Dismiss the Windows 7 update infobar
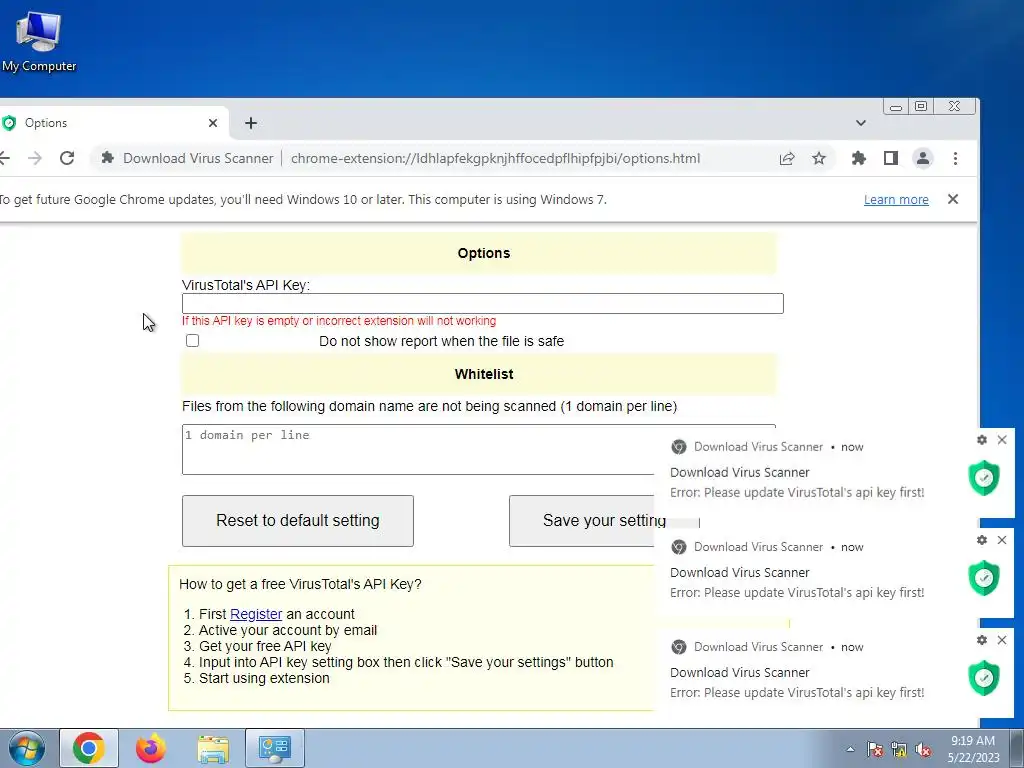The image size is (1024, 768). [953, 199]
